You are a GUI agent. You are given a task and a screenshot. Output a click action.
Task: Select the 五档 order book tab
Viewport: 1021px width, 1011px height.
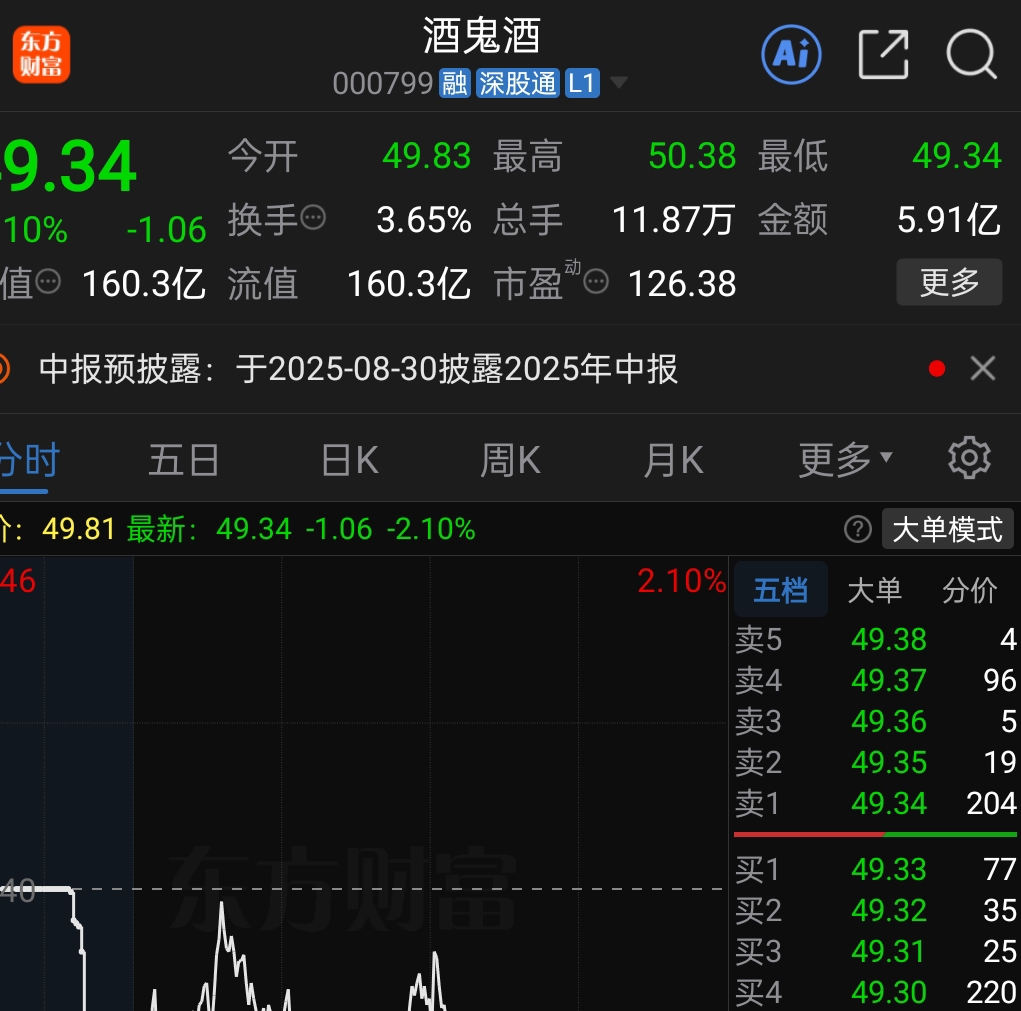[x=781, y=590]
